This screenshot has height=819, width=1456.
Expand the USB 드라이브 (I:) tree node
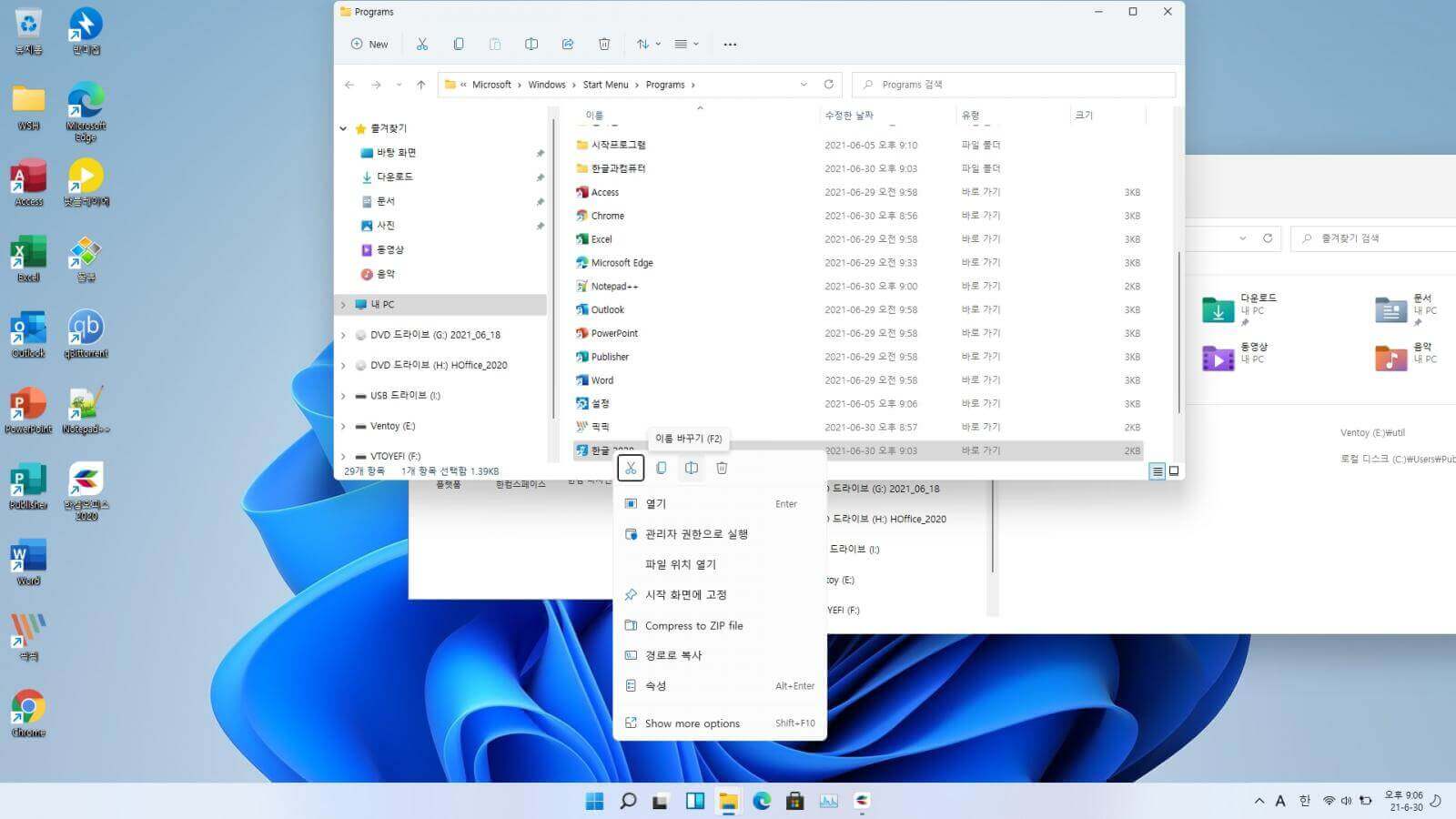[343, 396]
